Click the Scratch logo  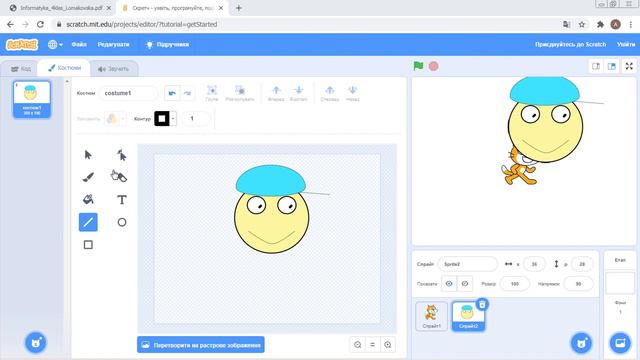(22, 44)
